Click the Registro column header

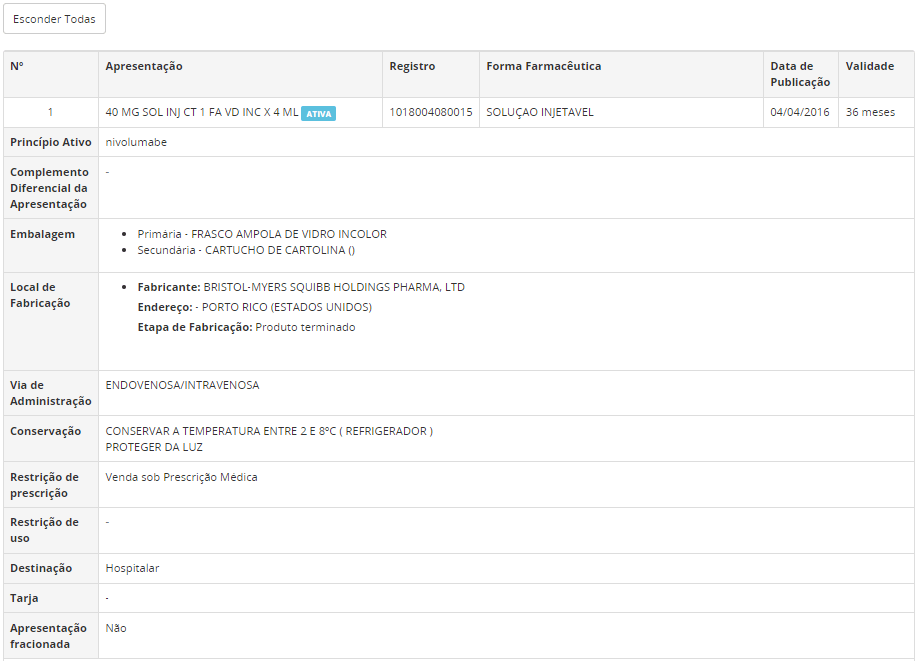coord(412,66)
